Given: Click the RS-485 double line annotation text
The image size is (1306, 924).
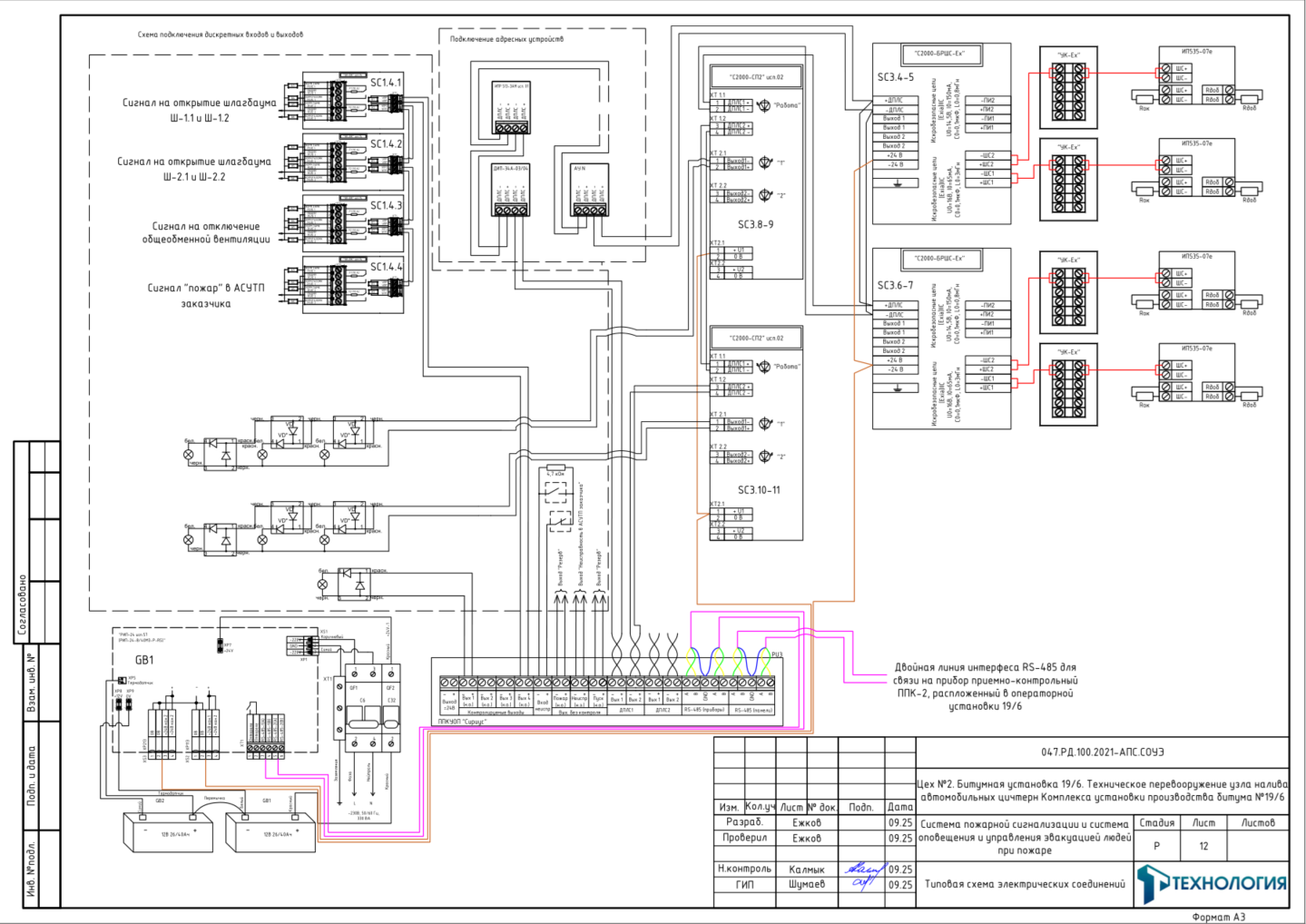Looking at the screenshot, I should pos(986,686).
